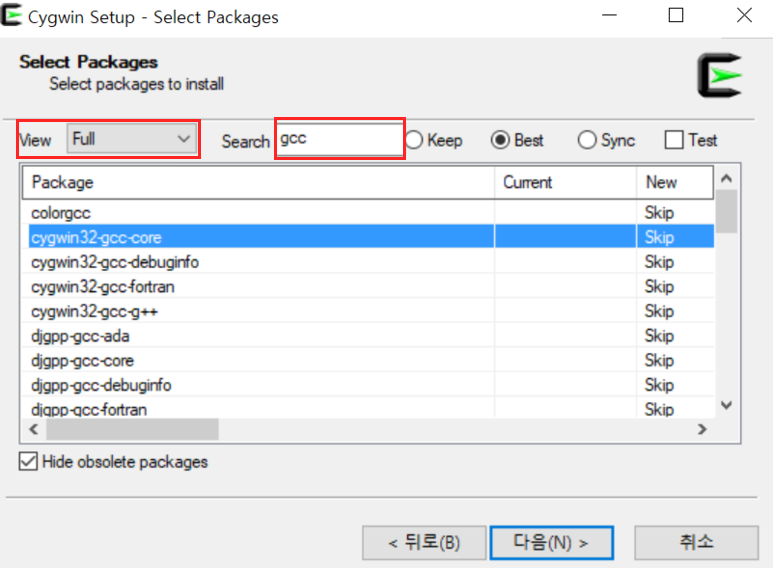Minimize the Cygwin Setup window
Screen dimensions: 773x568
coord(609,15)
